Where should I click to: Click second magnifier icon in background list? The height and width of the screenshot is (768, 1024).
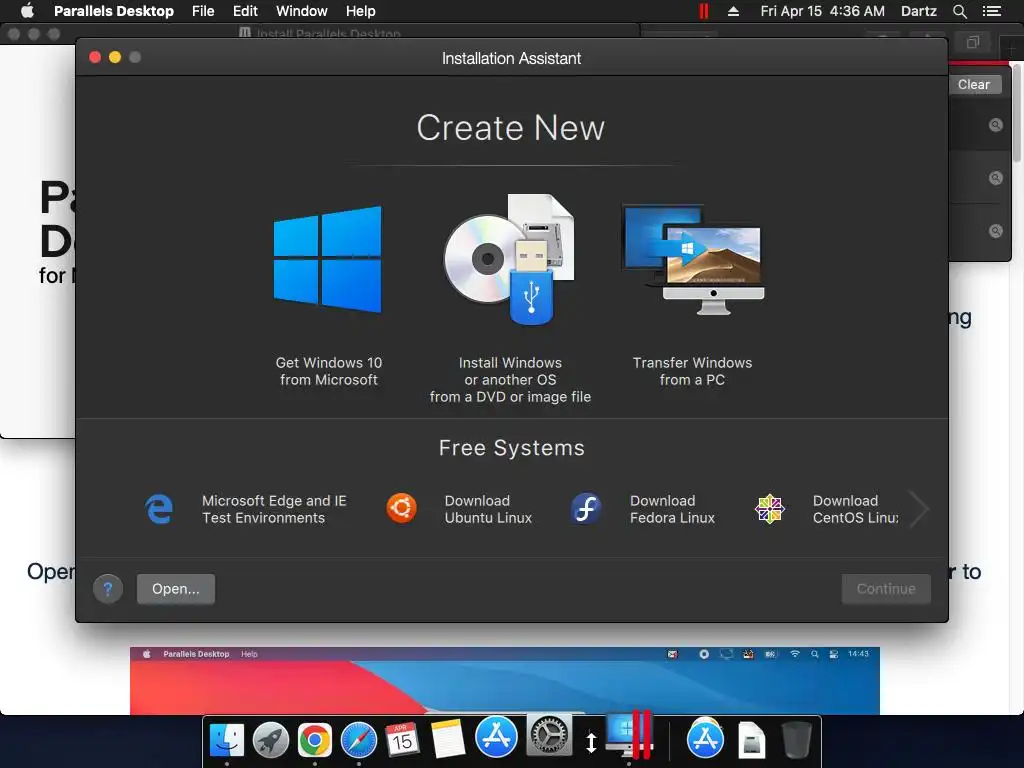[995, 178]
